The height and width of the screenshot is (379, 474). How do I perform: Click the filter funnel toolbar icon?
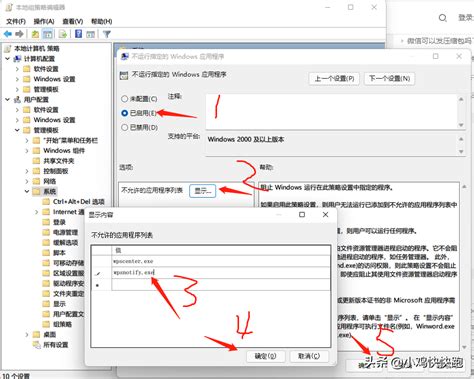pyautogui.click(x=107, y=34)
